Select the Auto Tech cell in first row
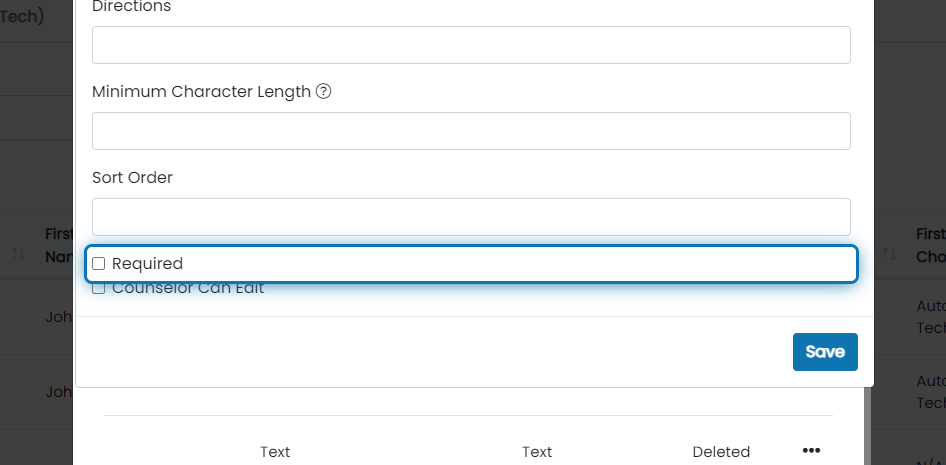The height and width of the screenshot is (465, 946). [931, 316]
